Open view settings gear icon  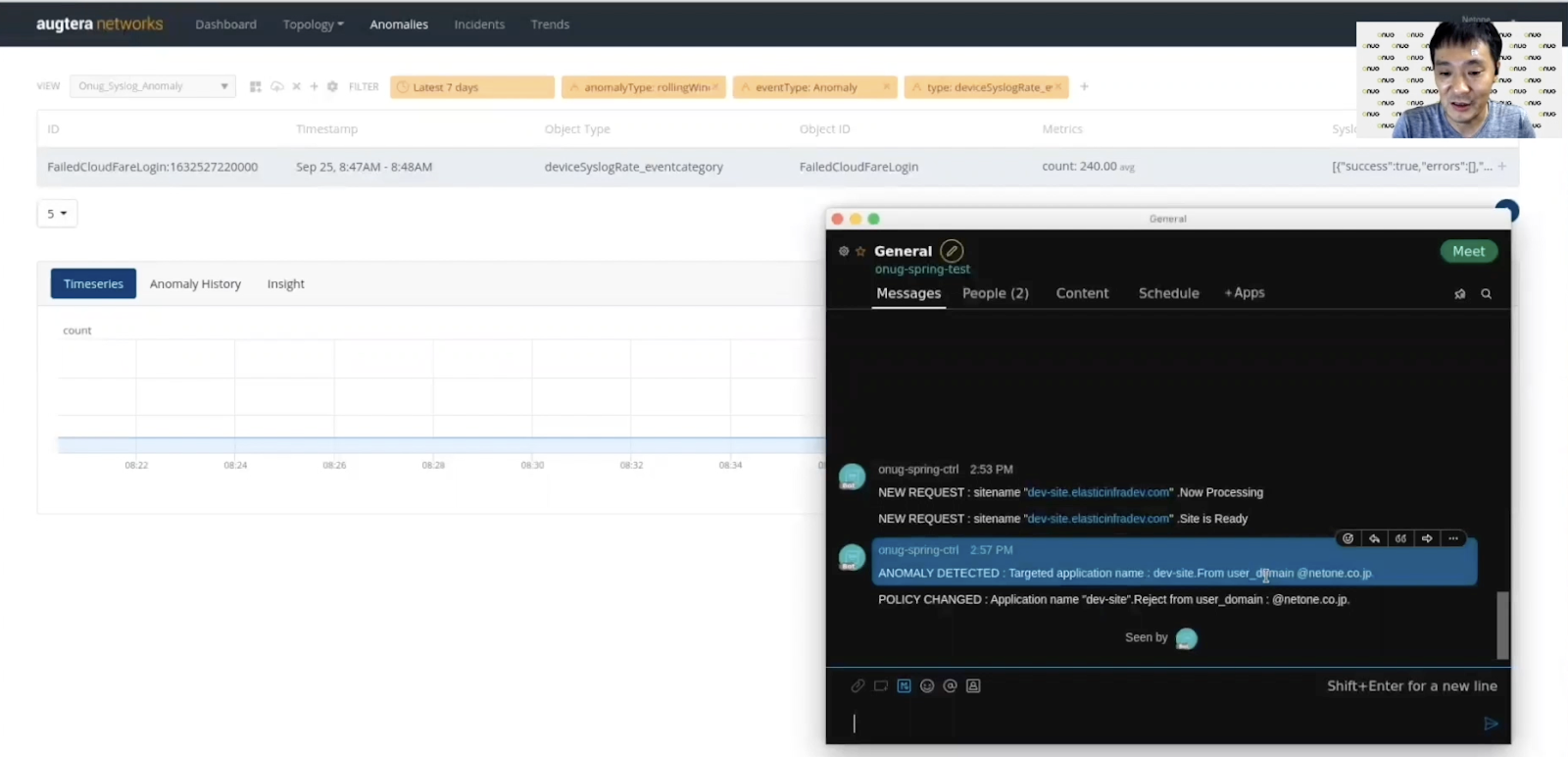point(332,86)
